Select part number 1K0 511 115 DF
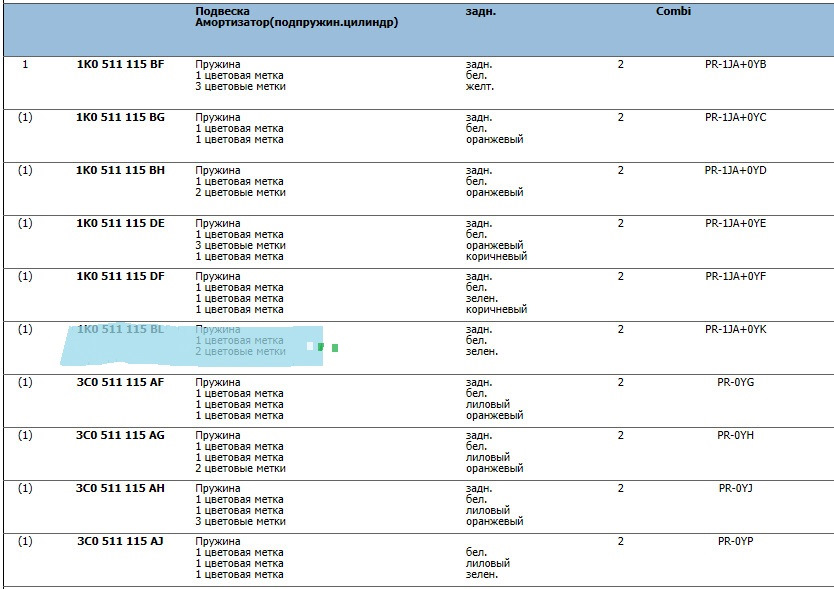This screenshot has width=834, height=589. click(120, 276)
